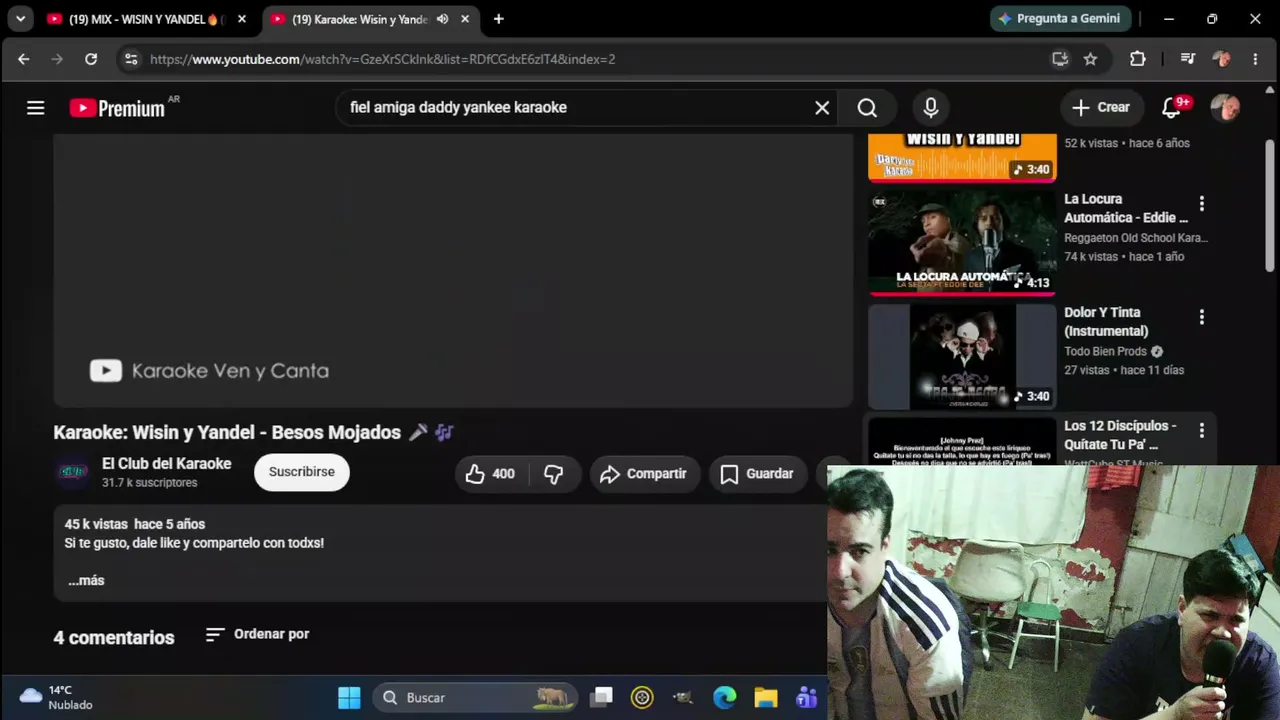The width and height of the screenshot is (1280, 720).
Task: Click the browser address bar URL
Action: coord(383,59)
